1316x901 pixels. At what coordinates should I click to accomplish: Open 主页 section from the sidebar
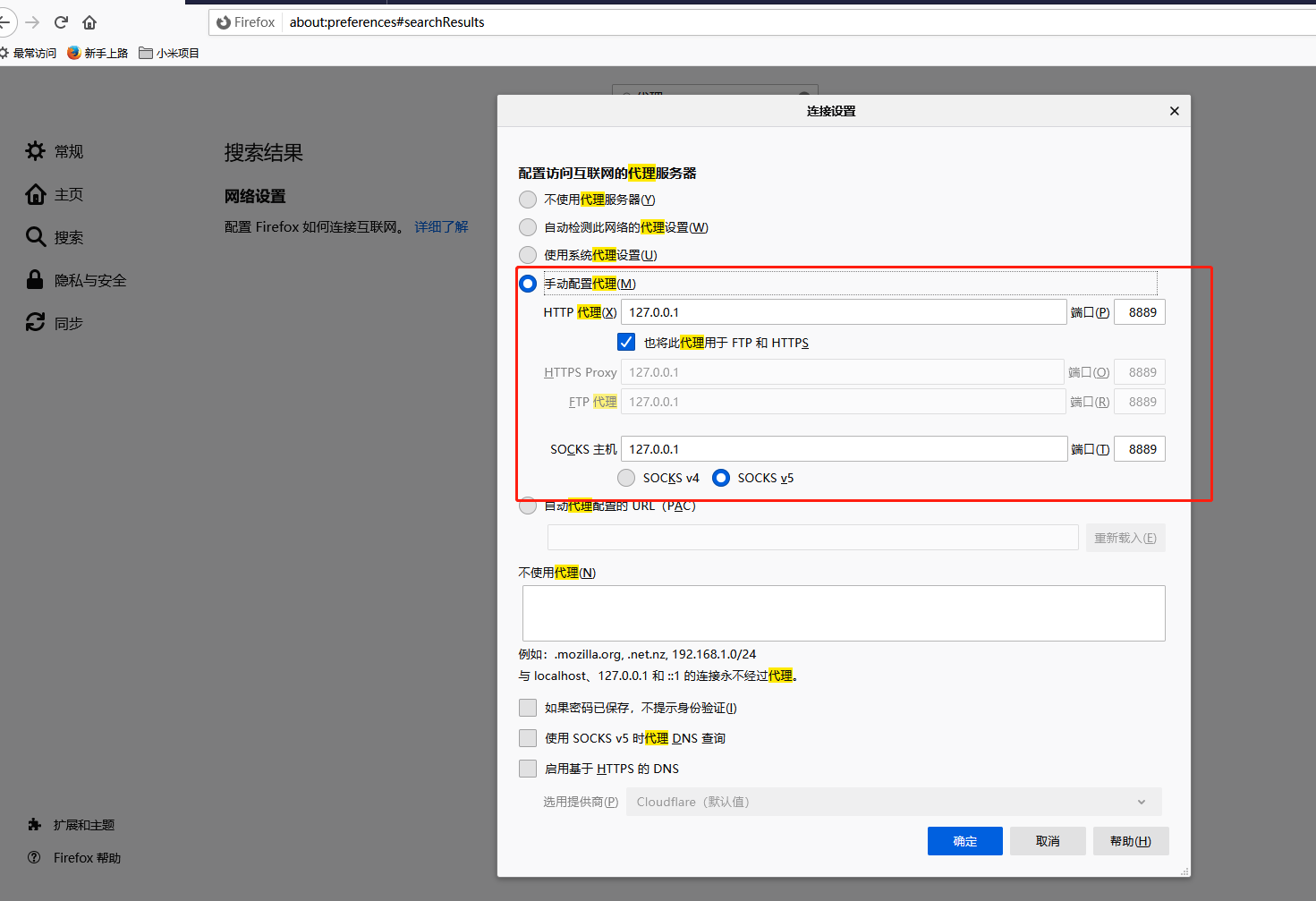pyautogui.click(x=34, y=193)
